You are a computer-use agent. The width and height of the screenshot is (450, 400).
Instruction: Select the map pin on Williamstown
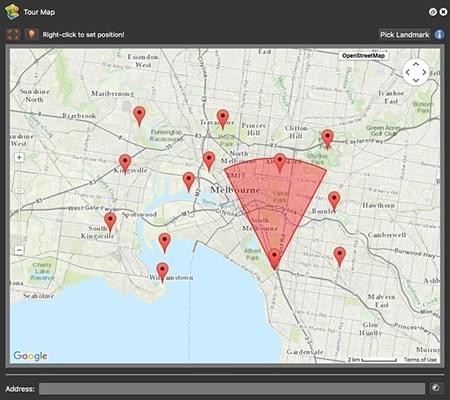(162, 273)
